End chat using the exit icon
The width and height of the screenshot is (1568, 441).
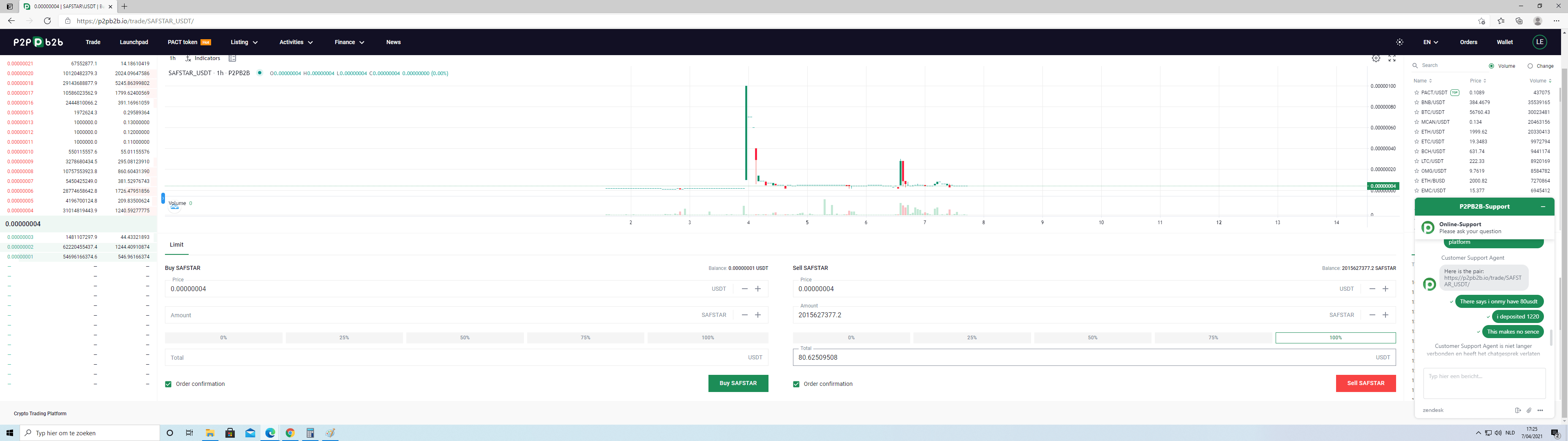(1517, 410)
